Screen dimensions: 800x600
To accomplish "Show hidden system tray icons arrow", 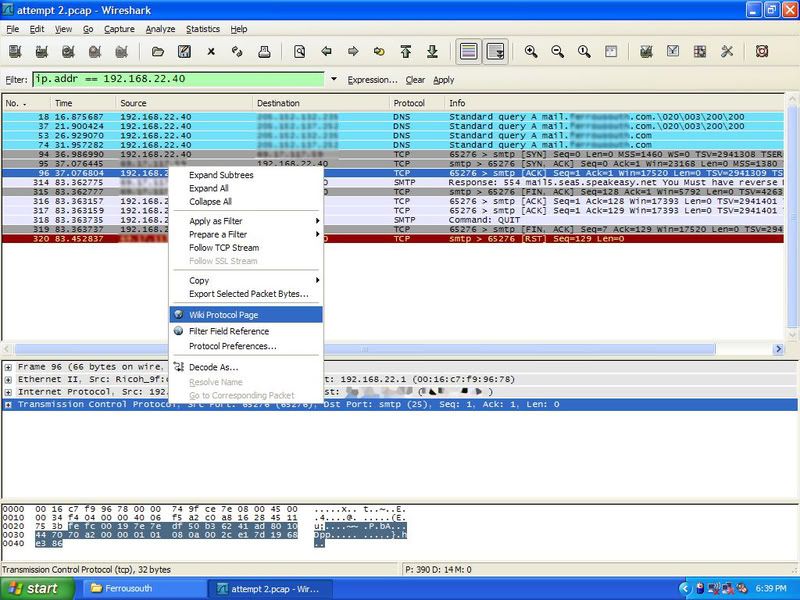I will (685, 588).
